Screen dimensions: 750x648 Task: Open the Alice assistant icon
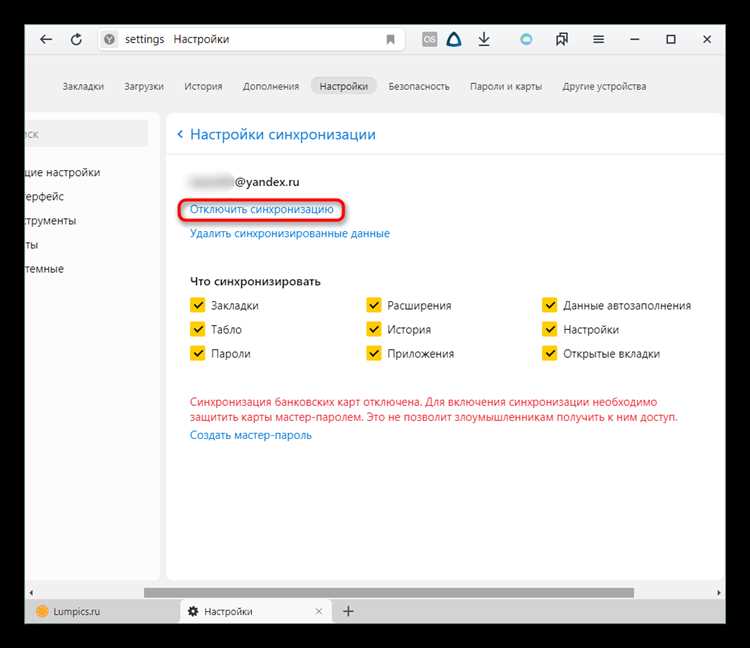click(x=454, y=39)
